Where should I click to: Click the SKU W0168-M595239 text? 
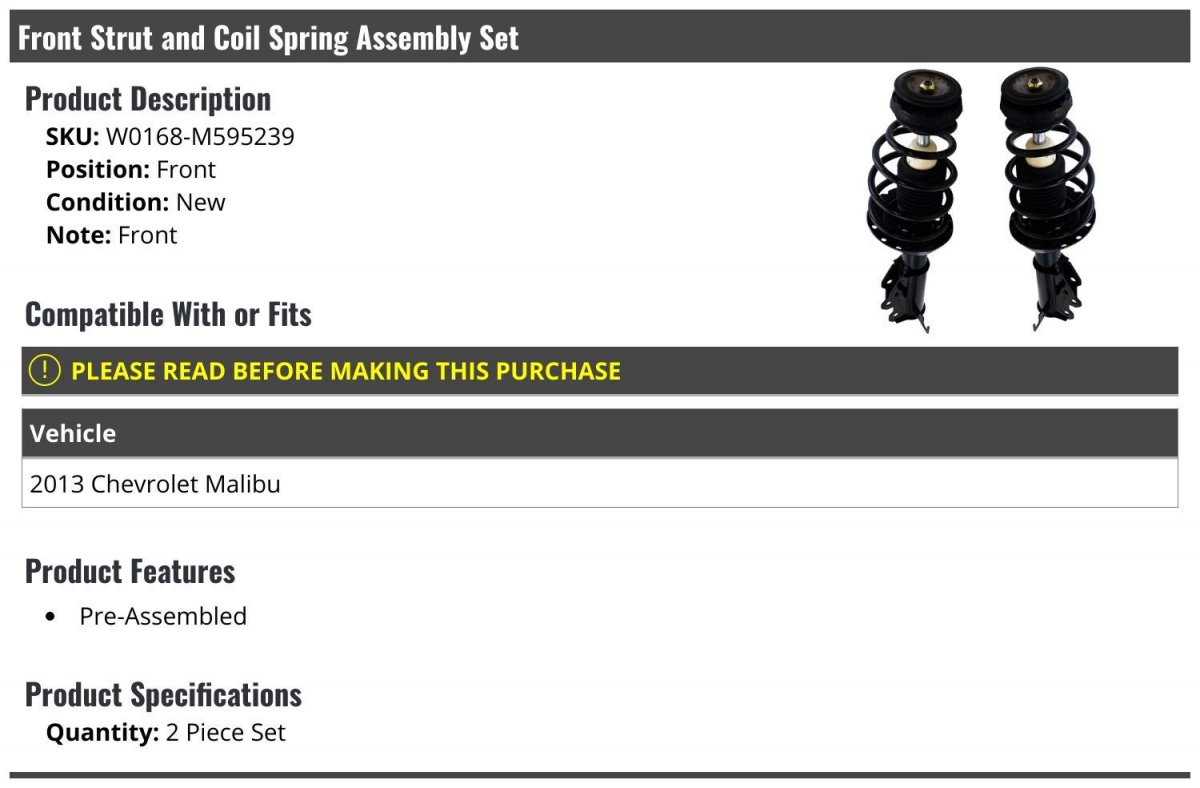click(170, 136)
